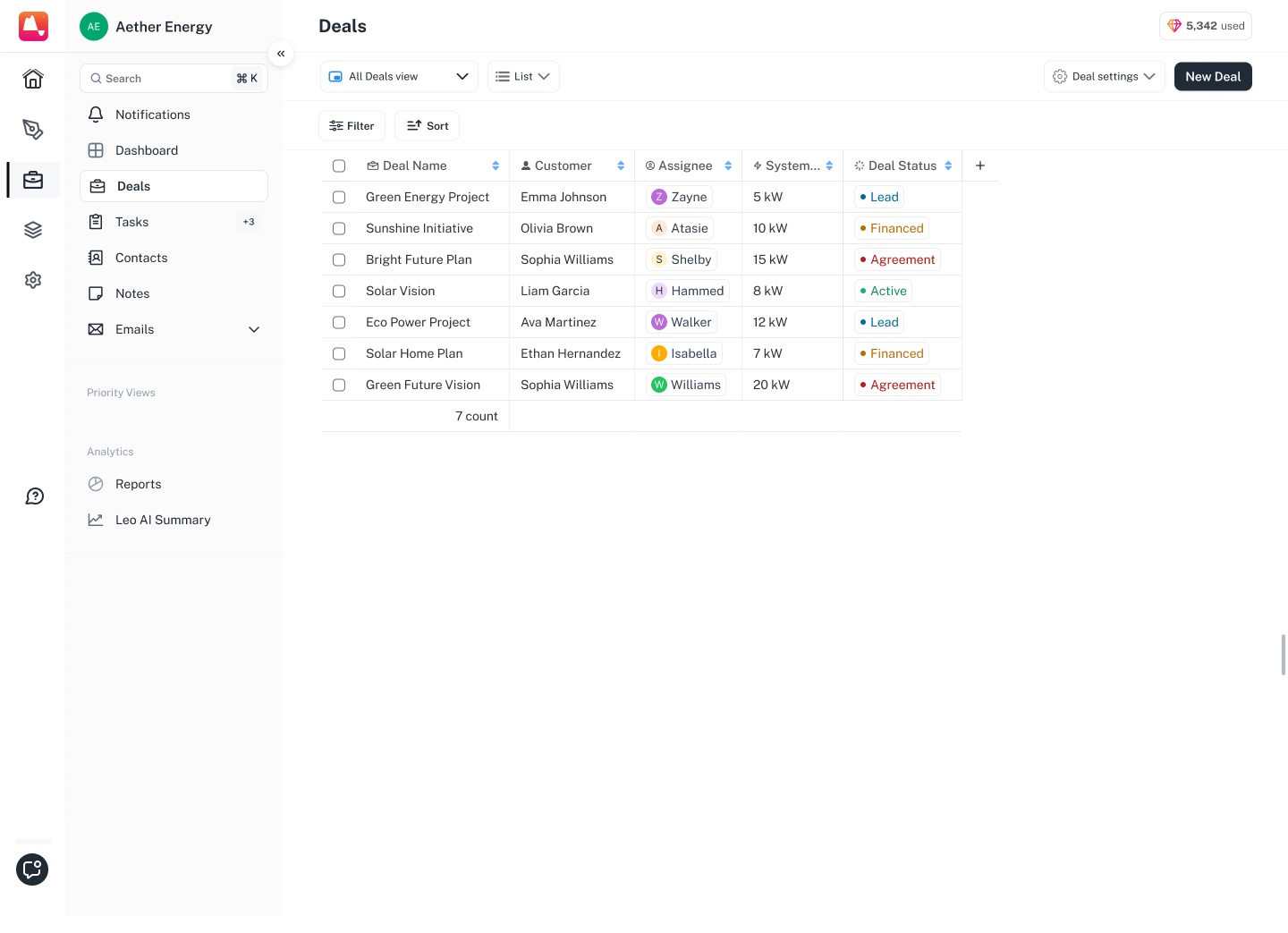Check the Sunshine Initiative row
Viewport: 1288px width, 933px height.
(339, 228)
